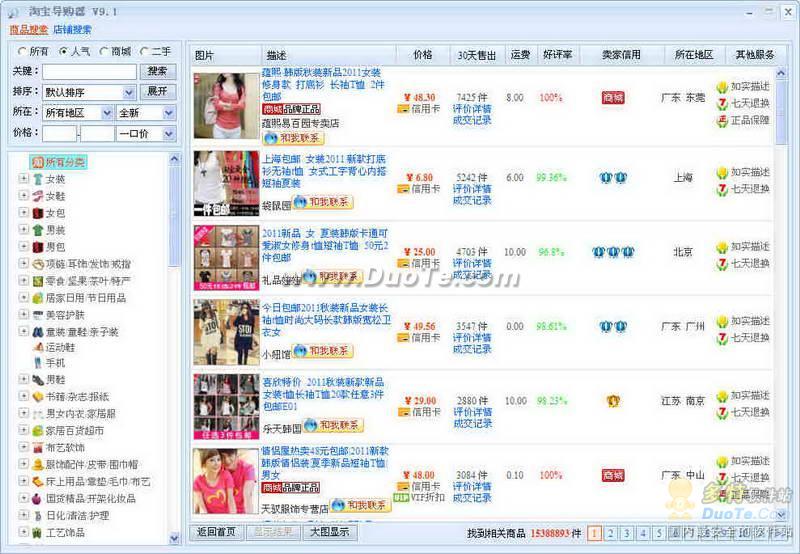This screenshot has height=554, width=800.
Task: Open the 默认排序 sort dropdown
Action: pyautogui.click(x=89, y=92)
